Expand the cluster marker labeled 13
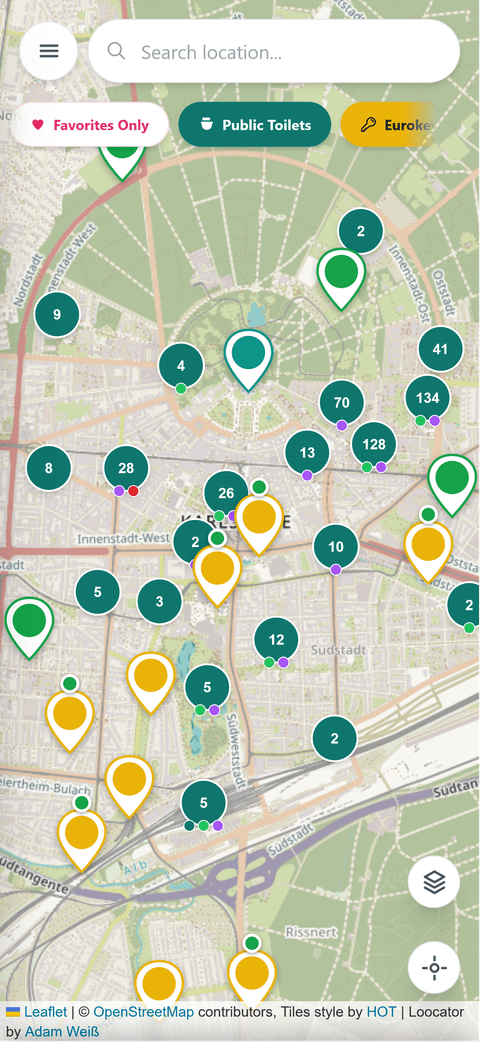 [x=307, y=453]
